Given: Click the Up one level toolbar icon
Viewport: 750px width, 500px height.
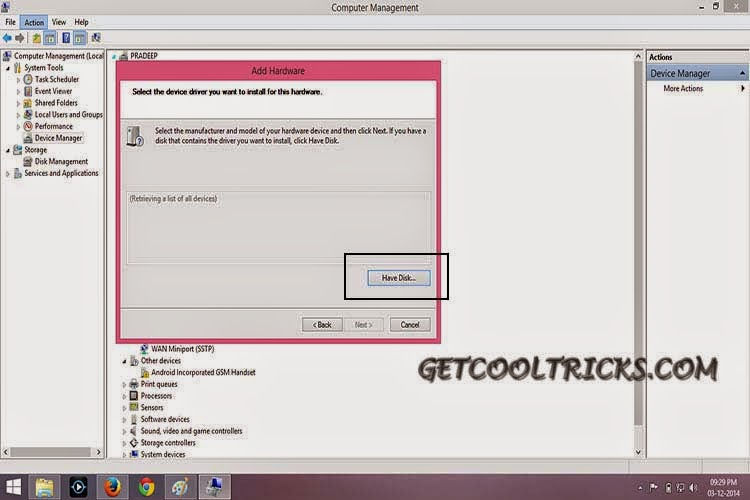Looking at the screenshot, I should pyautogui.click(x=36, y=38).
